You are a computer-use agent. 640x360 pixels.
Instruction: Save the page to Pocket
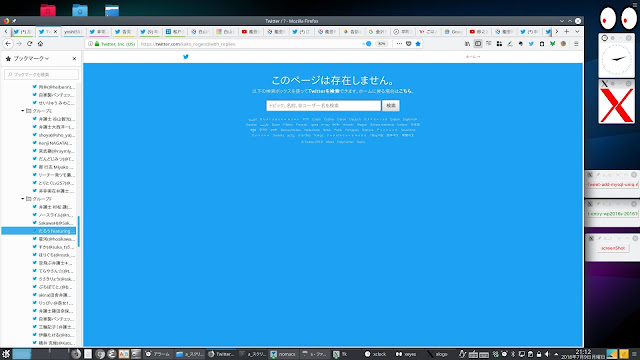click(409, 44)
